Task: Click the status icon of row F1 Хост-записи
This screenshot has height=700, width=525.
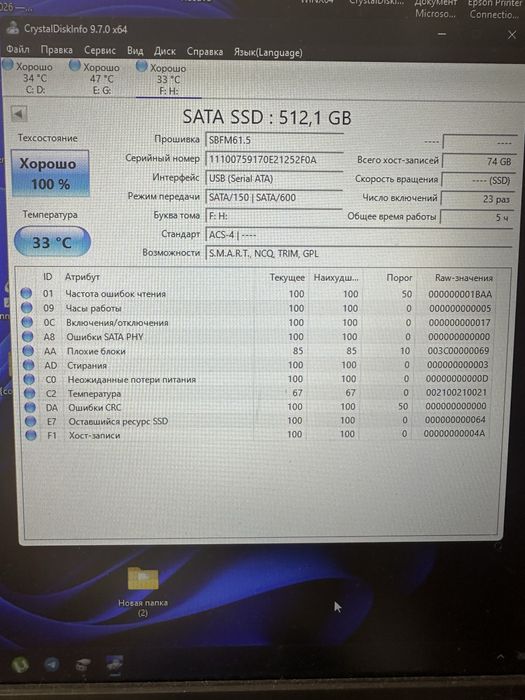Action: point(31,435)
